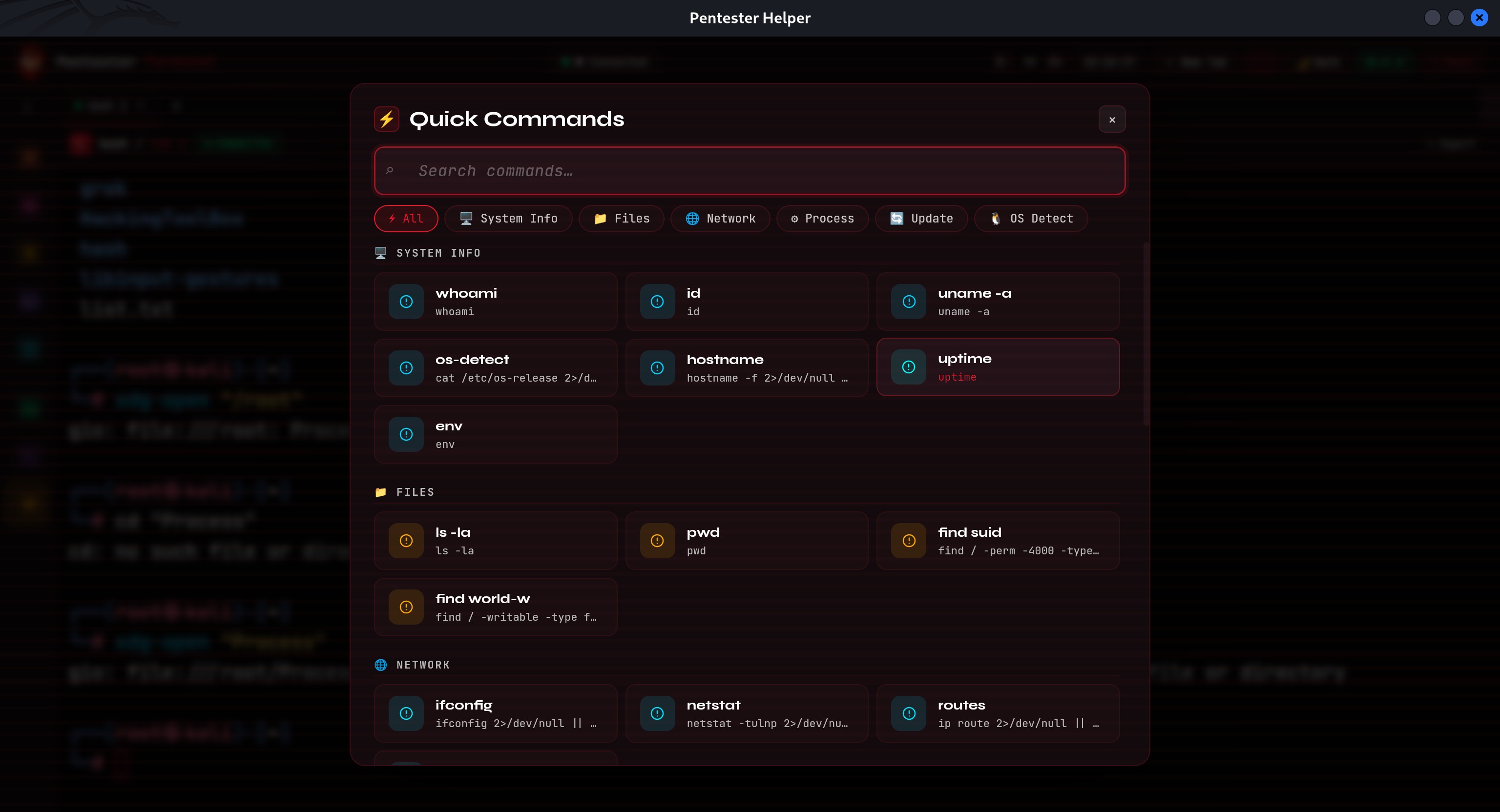Image resolution: width=1500 pixels, height=812 pixels.
Task: Click the find suid orange icon
Action: [908, 541]
